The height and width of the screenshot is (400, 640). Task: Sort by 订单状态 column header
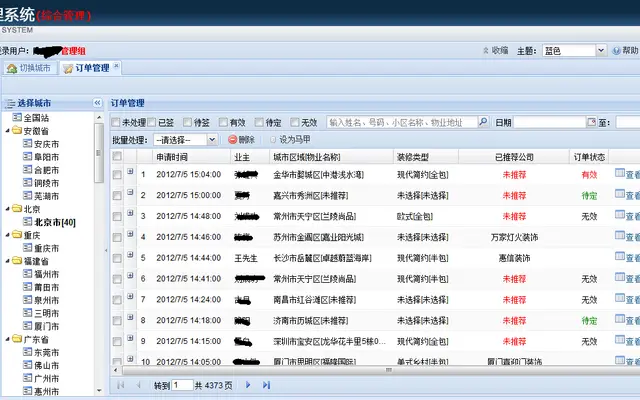pos(589,157)
